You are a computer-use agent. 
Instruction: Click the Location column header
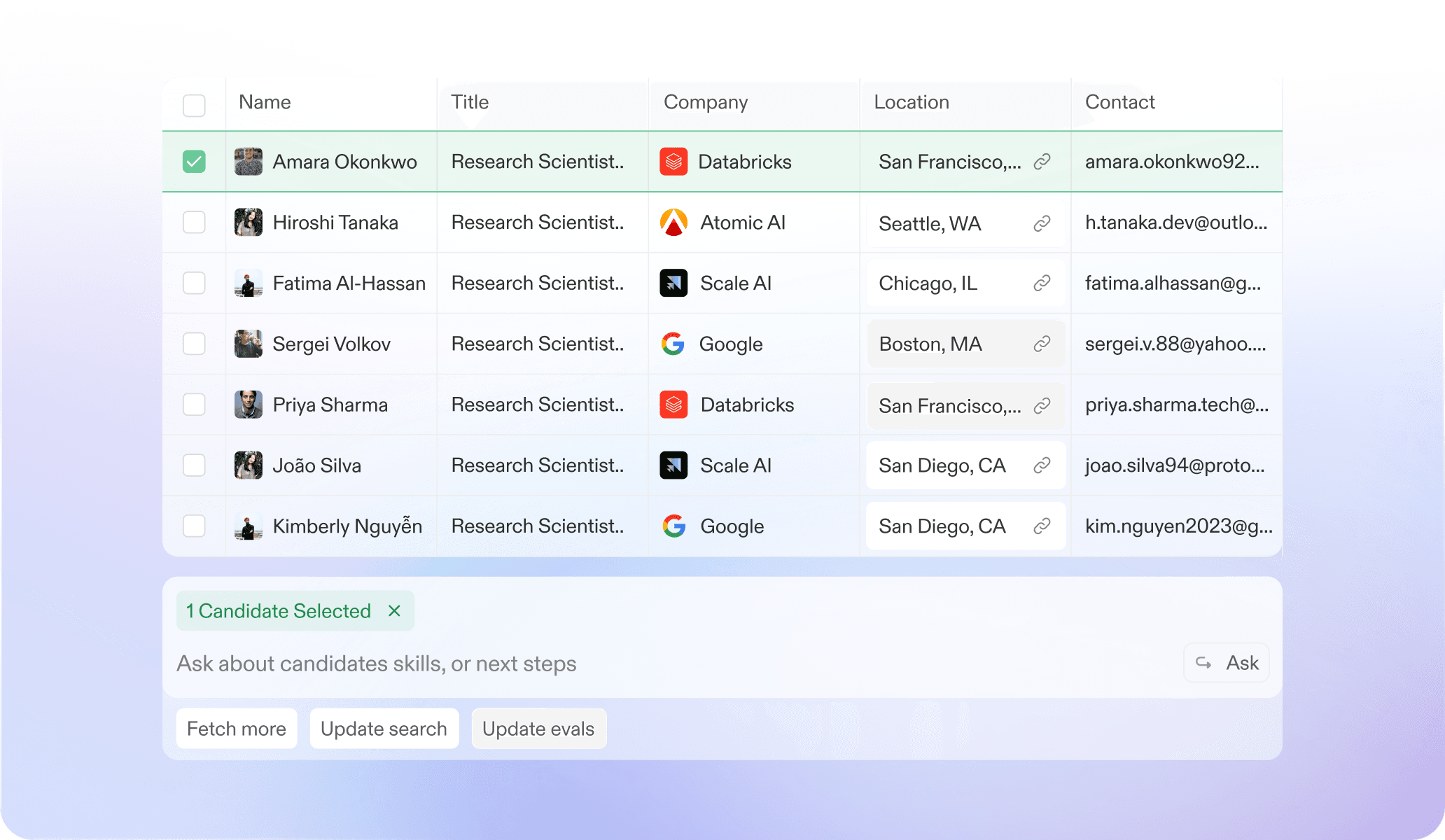pyautogui.click(x=912, y=102)
